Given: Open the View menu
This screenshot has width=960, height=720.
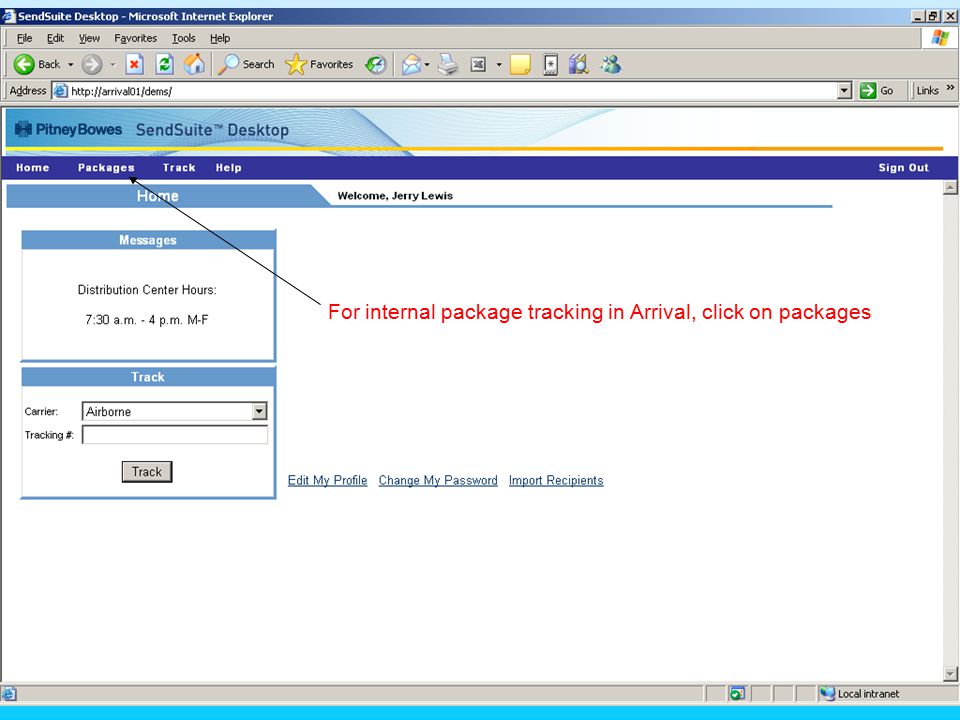Looking at the screenshot, I should tap(89, 38).
